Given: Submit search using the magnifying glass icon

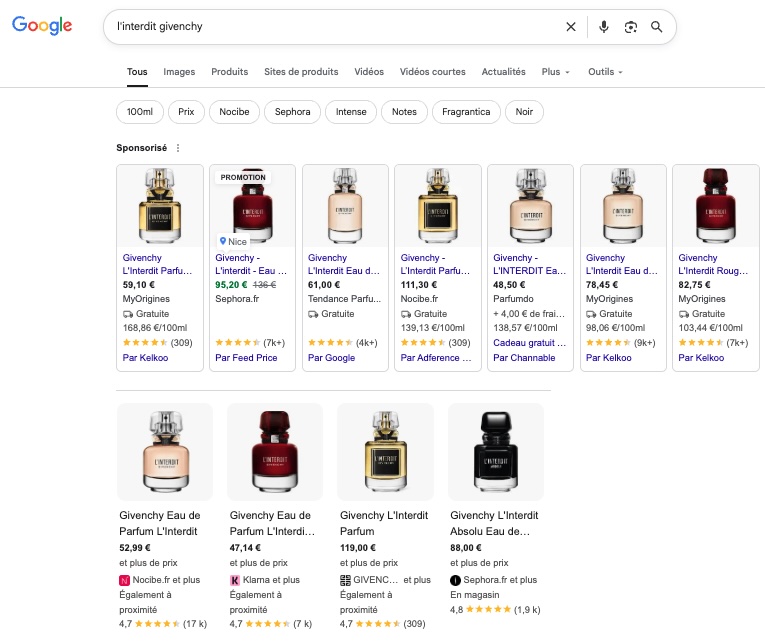Looking at the screenshot, I should [x=657, y=27].
